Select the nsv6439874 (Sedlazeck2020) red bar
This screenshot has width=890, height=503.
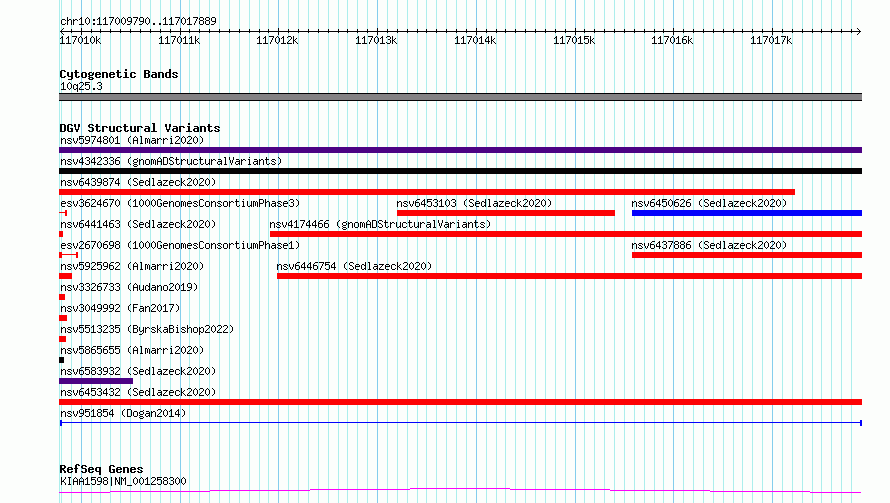tap(427, 192)
